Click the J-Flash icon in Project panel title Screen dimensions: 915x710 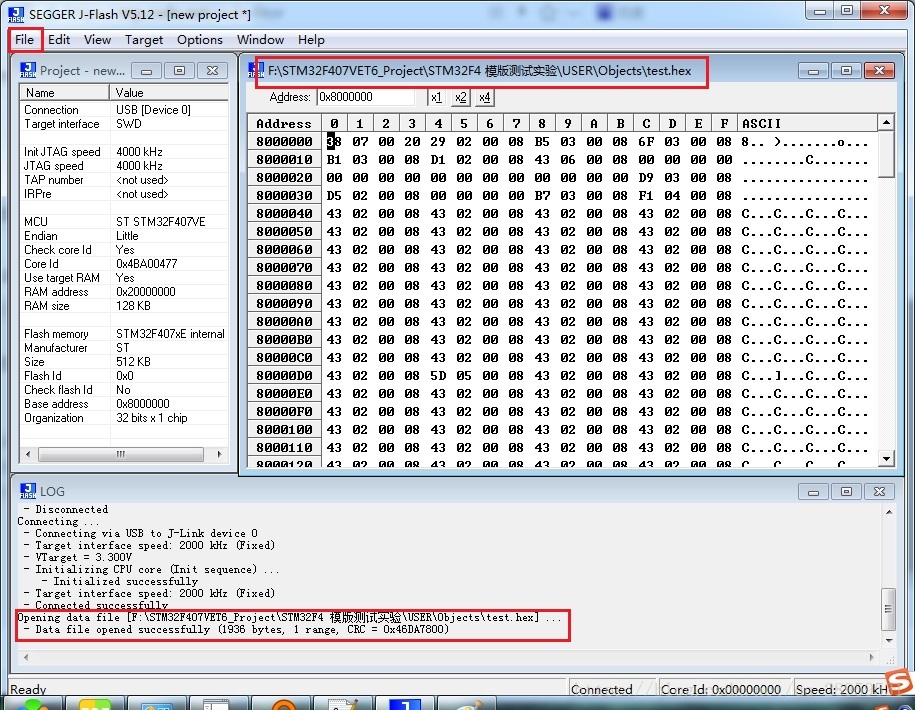(28, 70)
